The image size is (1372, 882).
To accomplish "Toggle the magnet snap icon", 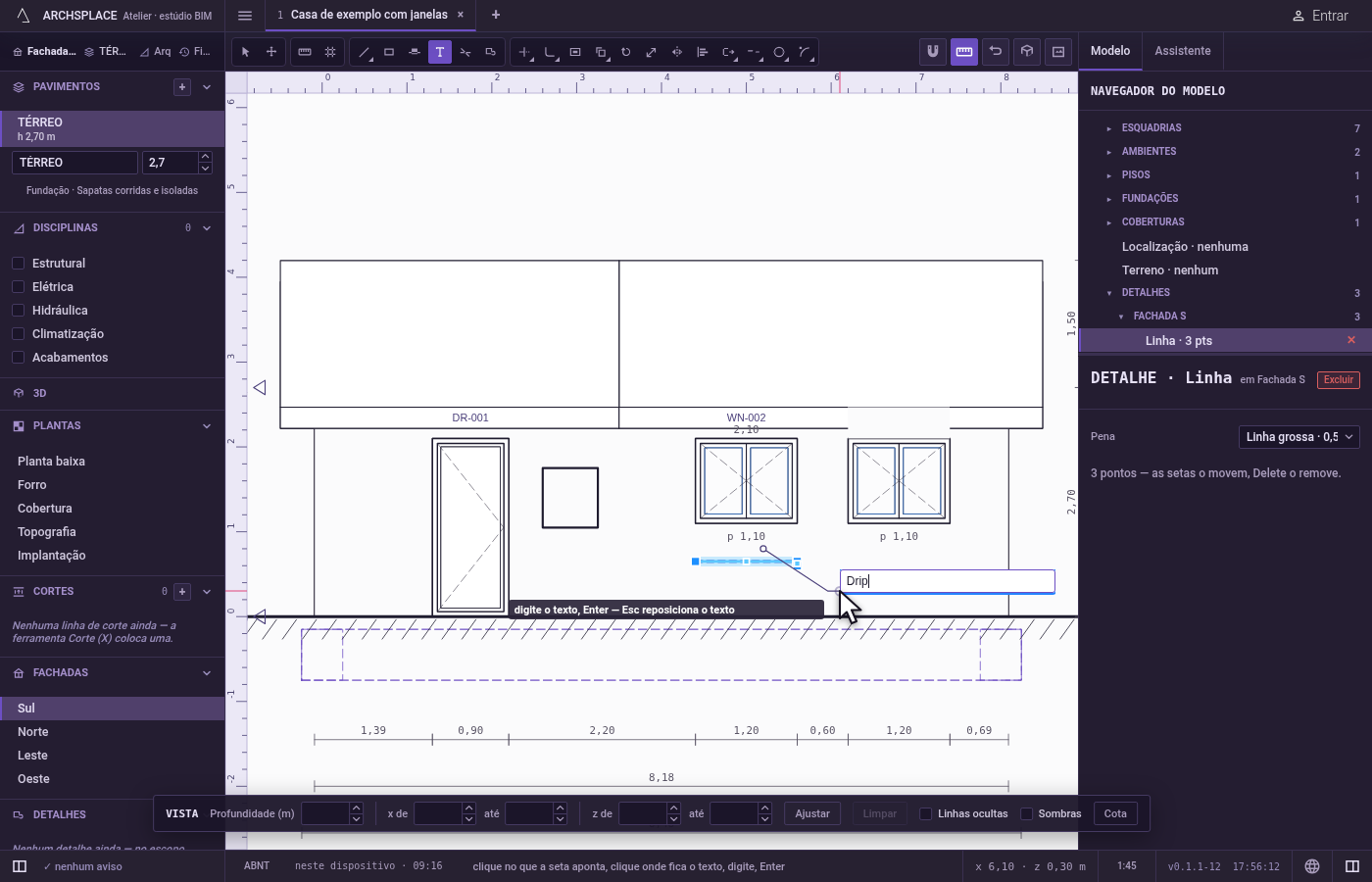I will 933,52.
